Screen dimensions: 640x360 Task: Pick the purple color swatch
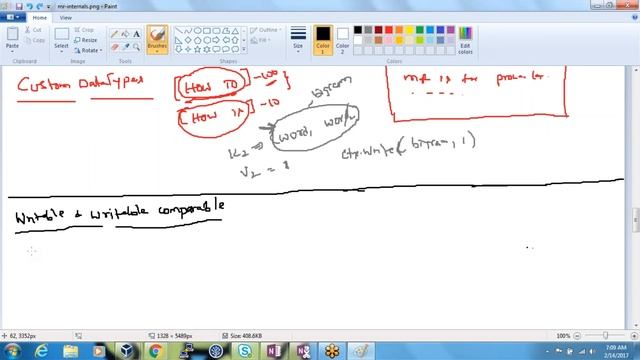[x=451, y=30]
